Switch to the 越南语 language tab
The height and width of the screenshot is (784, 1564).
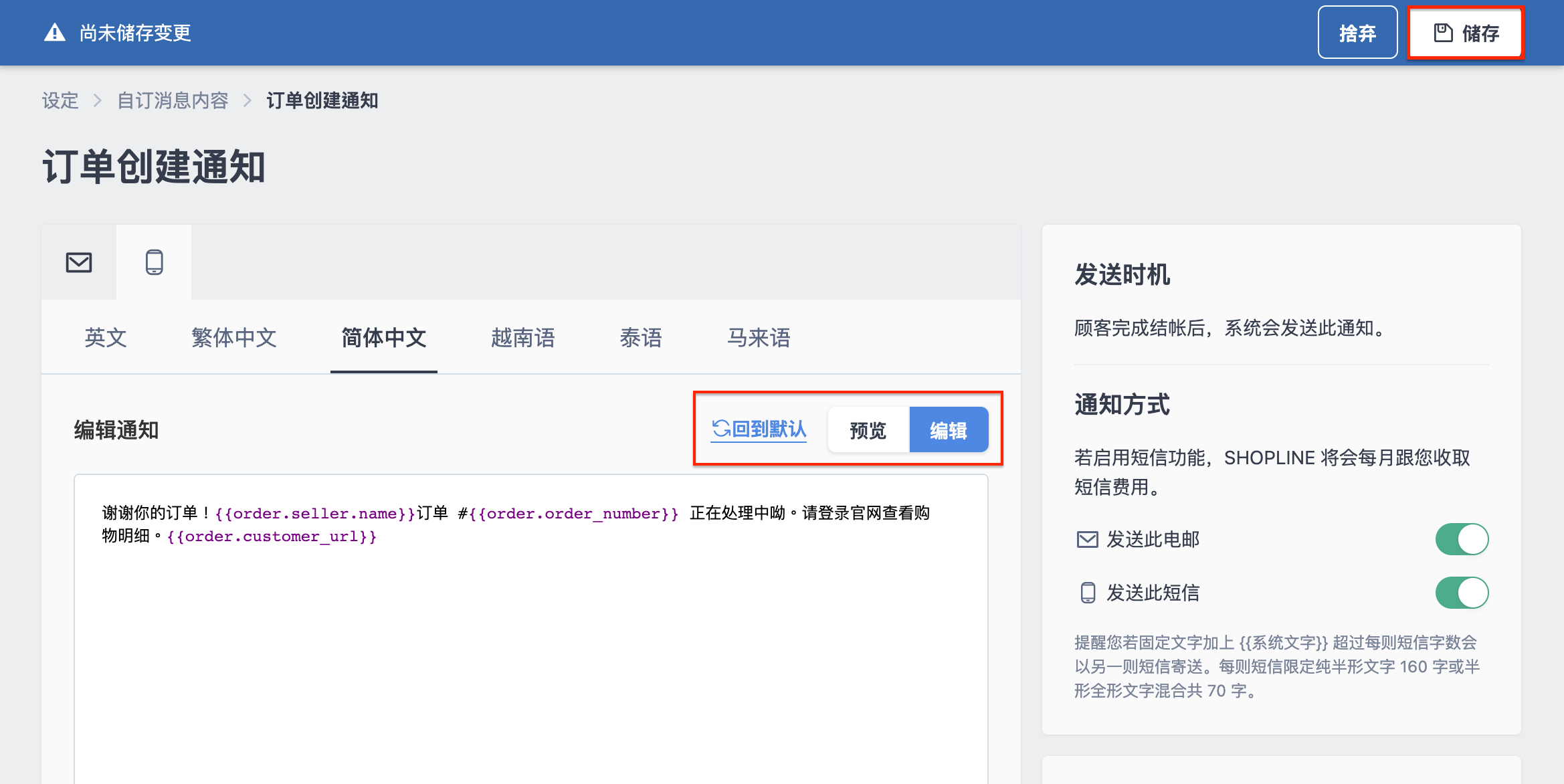[523, 337]
